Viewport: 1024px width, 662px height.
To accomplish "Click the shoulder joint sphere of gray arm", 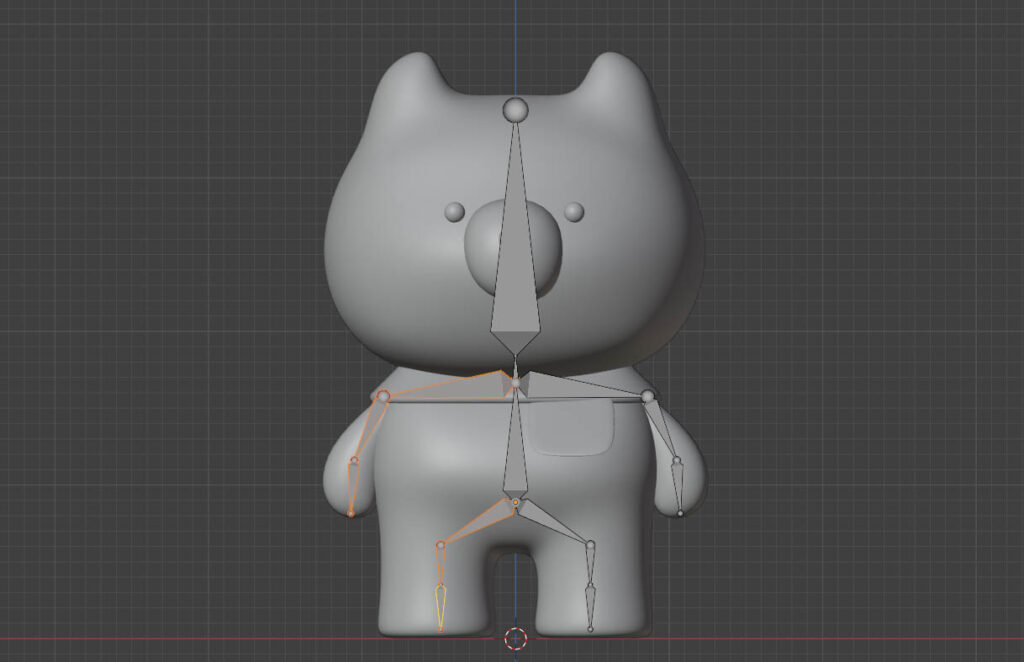I will pyautogui.click(x=647, y=397).
